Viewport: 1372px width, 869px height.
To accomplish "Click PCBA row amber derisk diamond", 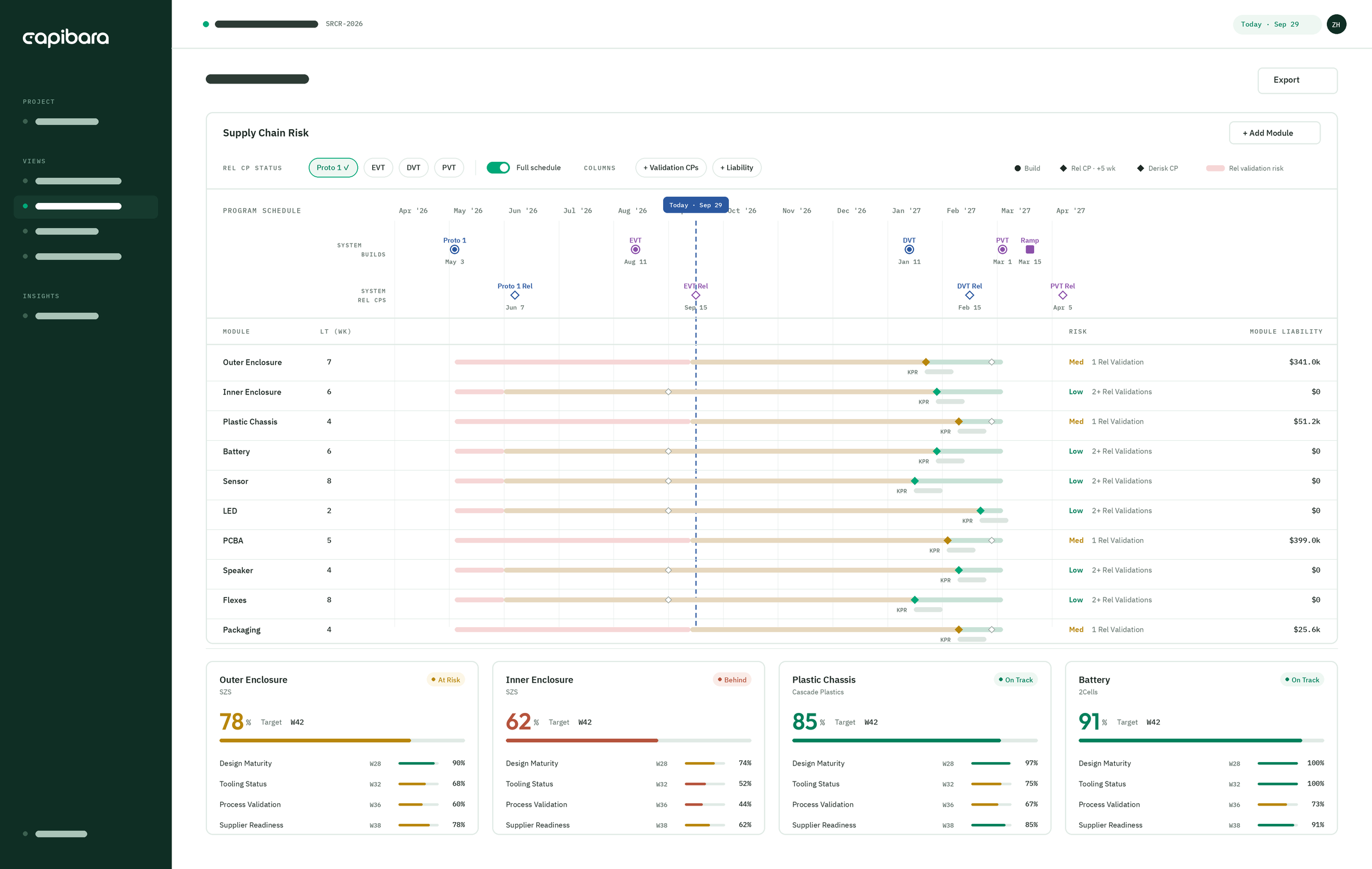I will point(947,540).
